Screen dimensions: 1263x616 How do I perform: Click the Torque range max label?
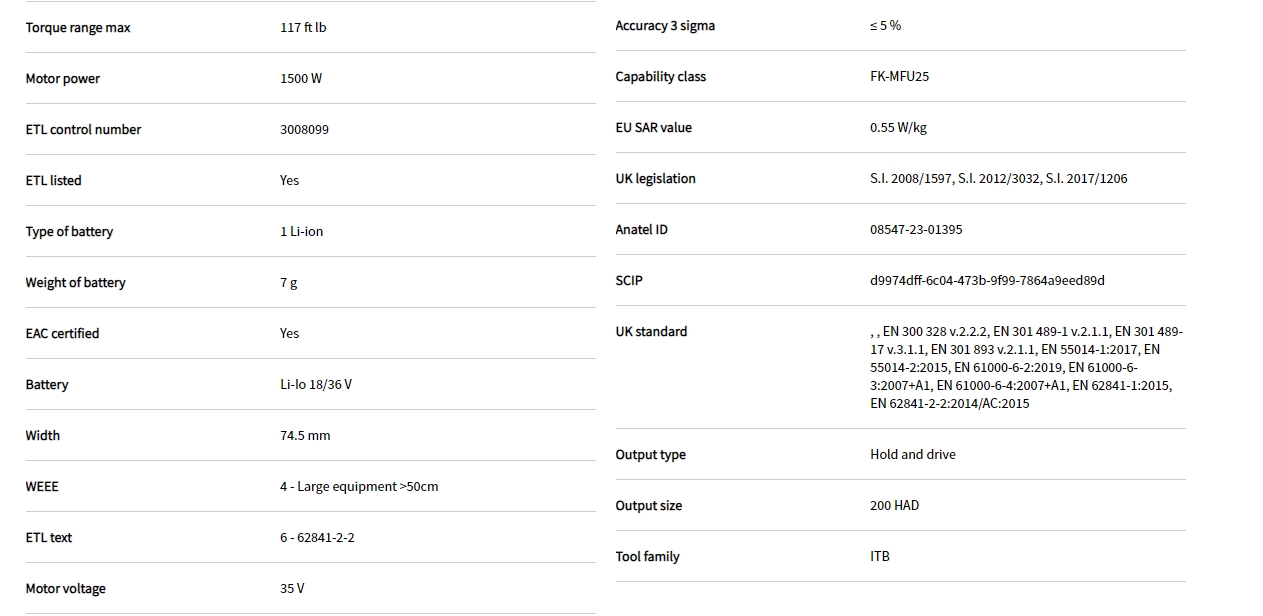pyautogui.click(x=78, y=28)
